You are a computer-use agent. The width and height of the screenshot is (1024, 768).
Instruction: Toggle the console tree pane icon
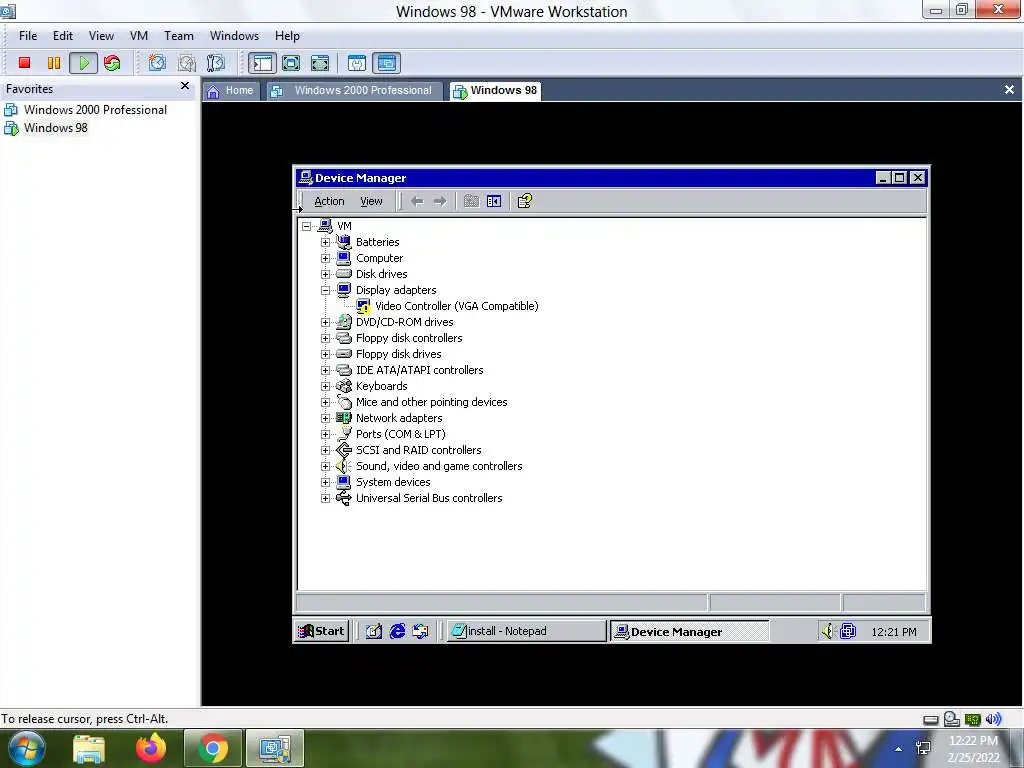coord(494,201)
